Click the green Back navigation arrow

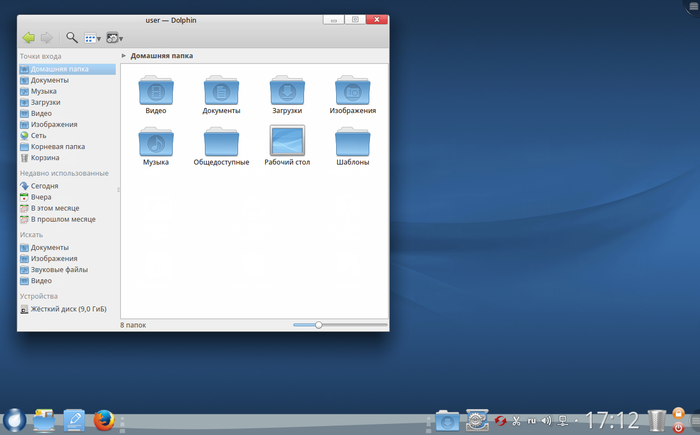[29, 37]
